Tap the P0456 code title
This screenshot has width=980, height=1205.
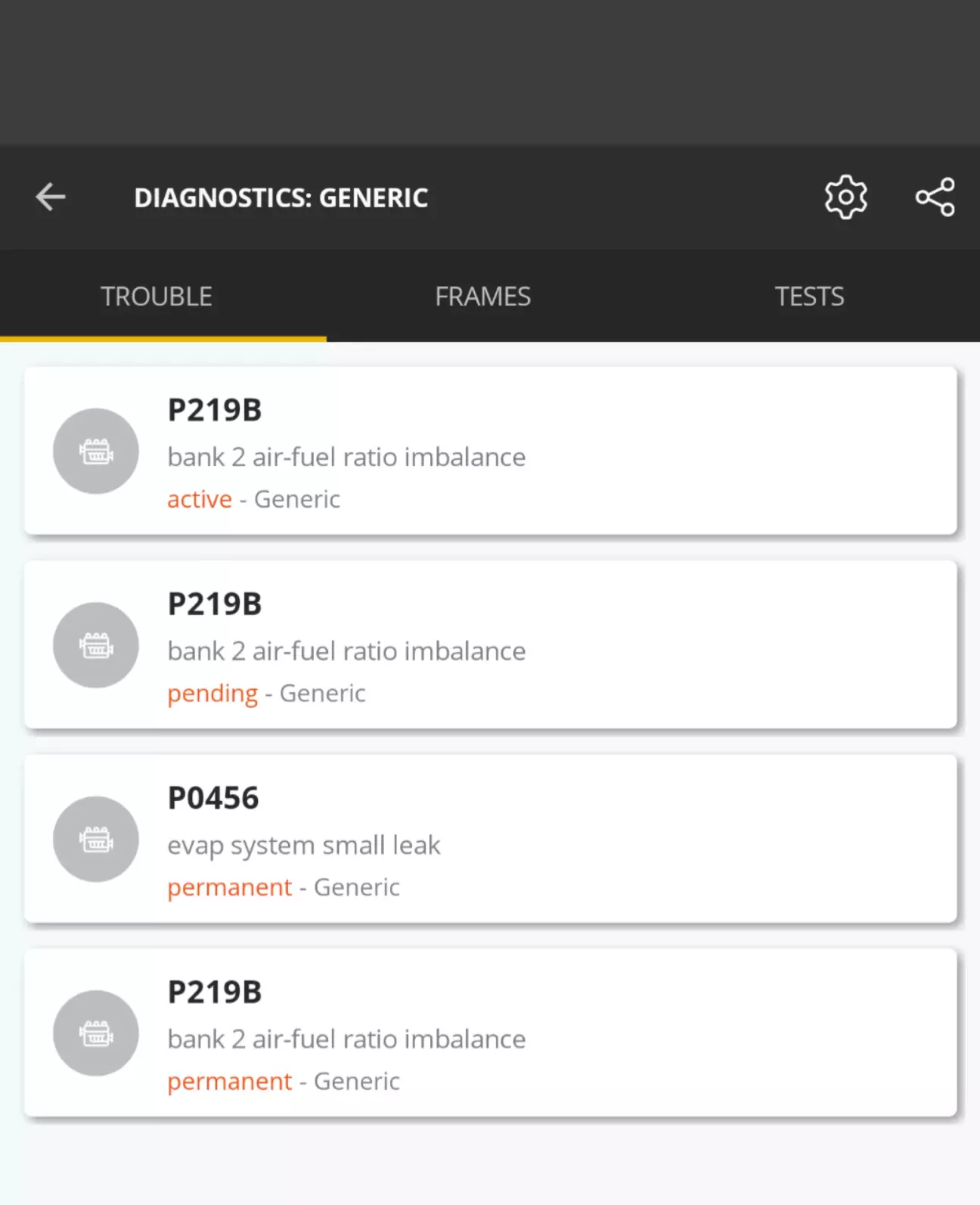pos(213,798)
